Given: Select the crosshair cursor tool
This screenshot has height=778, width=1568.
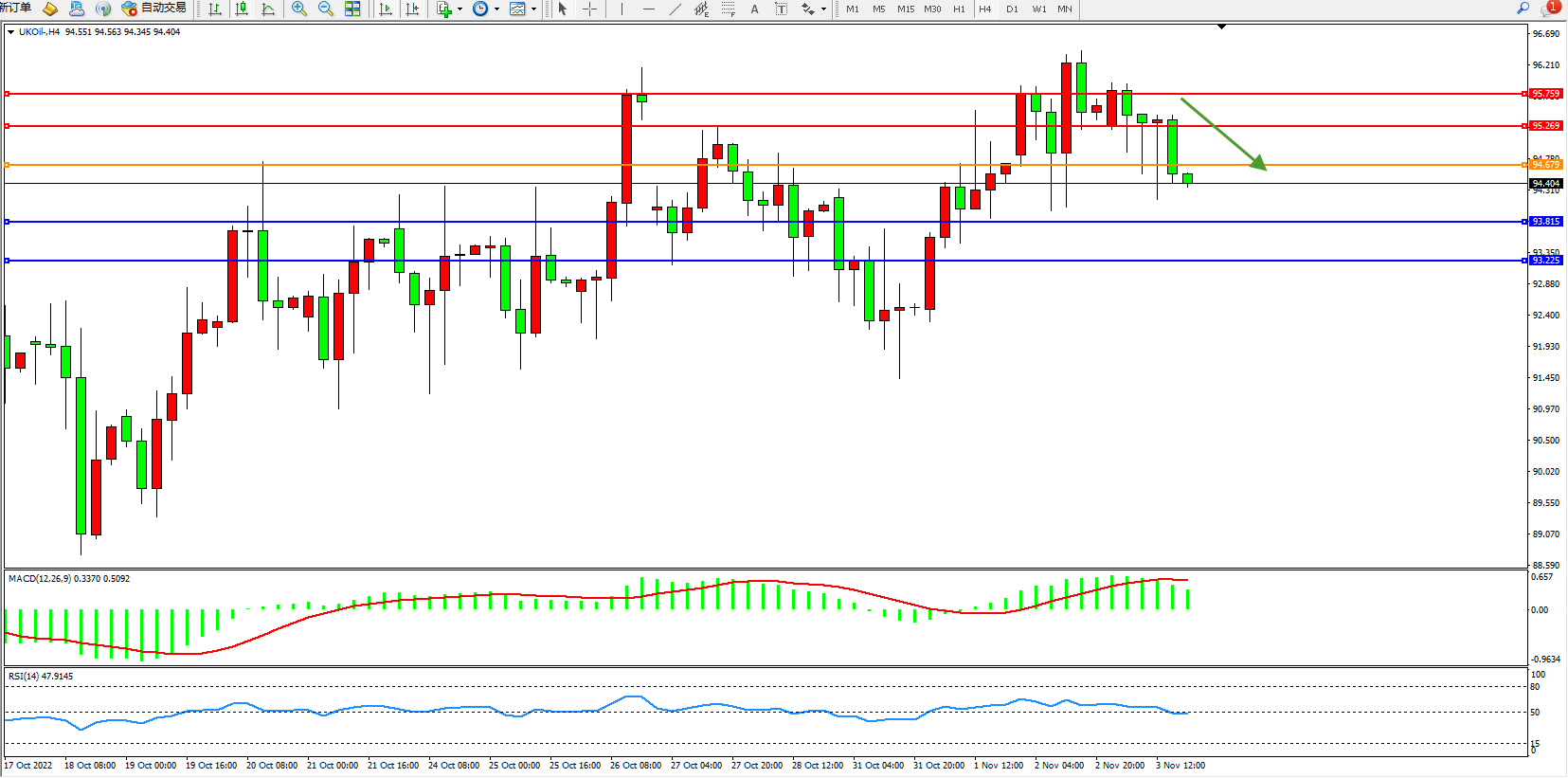Looking at the screenshot, I should point(589,9).
